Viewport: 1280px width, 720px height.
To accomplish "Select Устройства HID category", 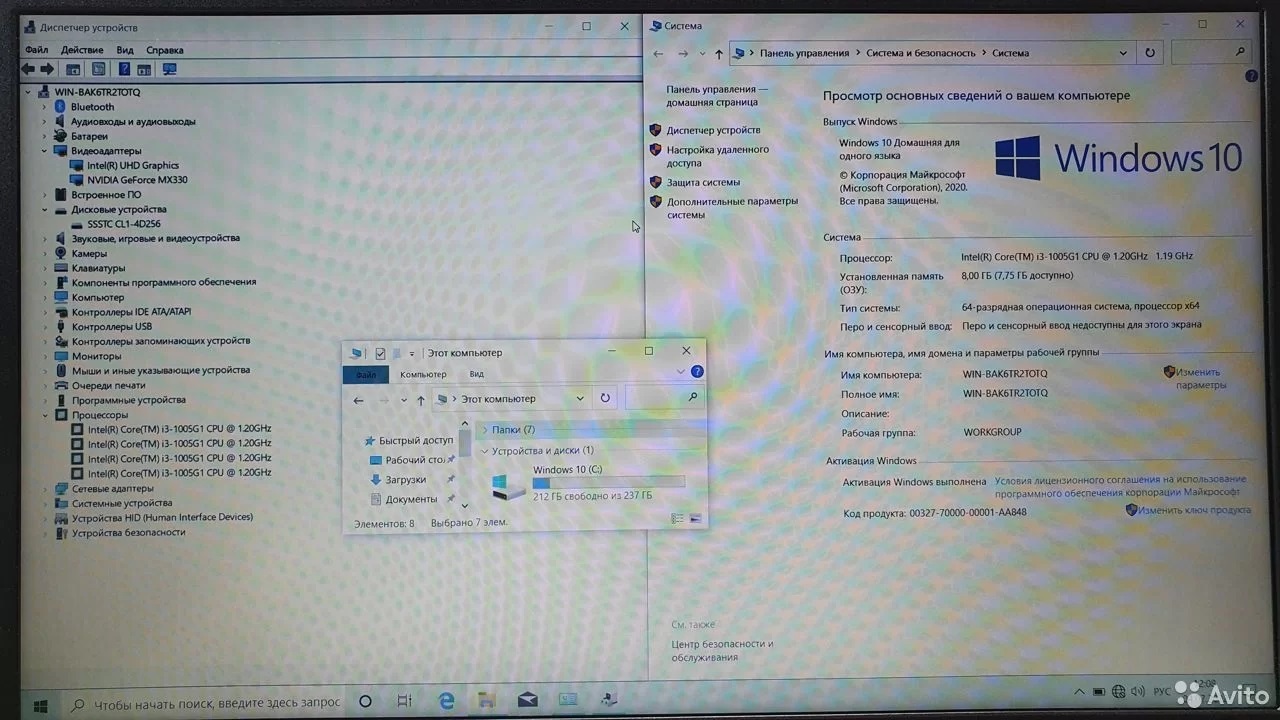I will pyautogui.click(x=162, y=518).
